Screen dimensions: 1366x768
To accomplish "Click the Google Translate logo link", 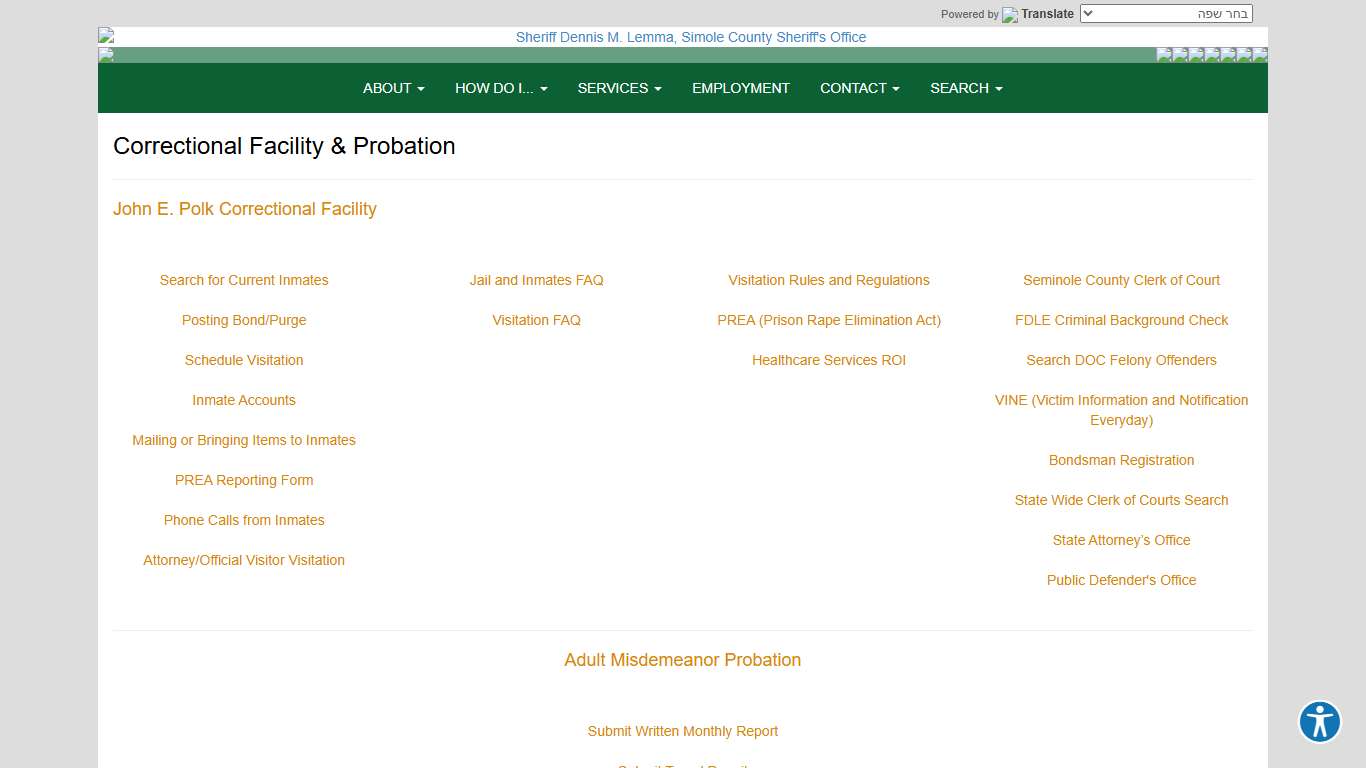I will [x=1037, y=14].
